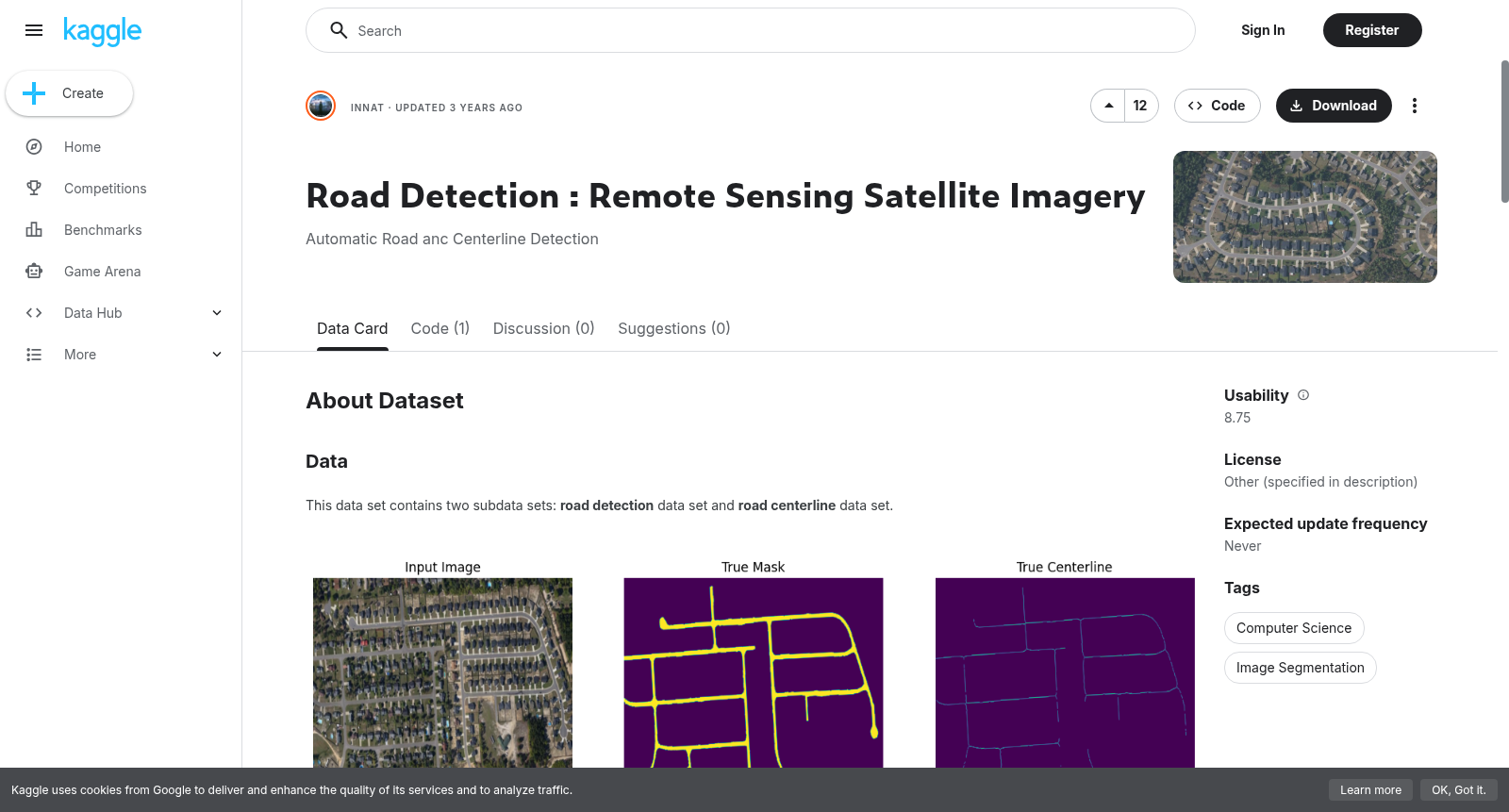
Task: Open the Code (1) tab
Action: (x=440, y=328)
